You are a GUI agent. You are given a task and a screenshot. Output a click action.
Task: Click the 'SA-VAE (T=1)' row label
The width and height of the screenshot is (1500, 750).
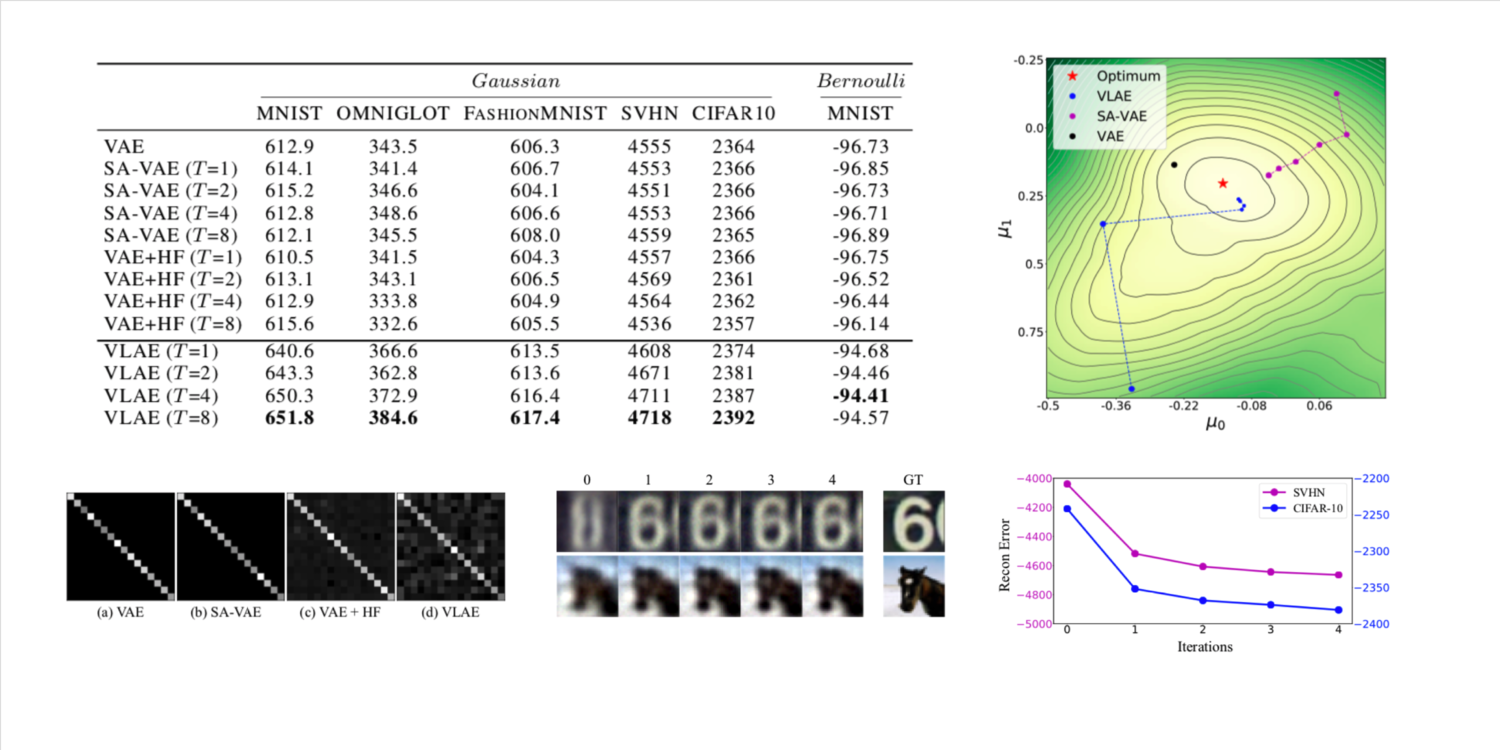coord(171,169)
